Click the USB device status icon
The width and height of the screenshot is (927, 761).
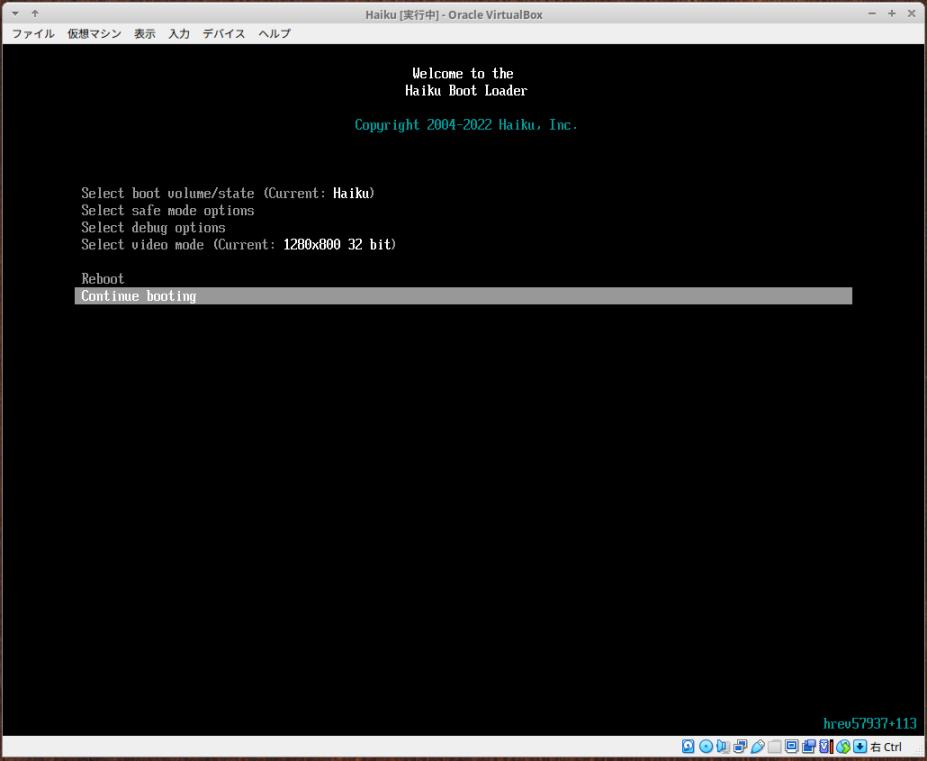(x=757, y=746)
